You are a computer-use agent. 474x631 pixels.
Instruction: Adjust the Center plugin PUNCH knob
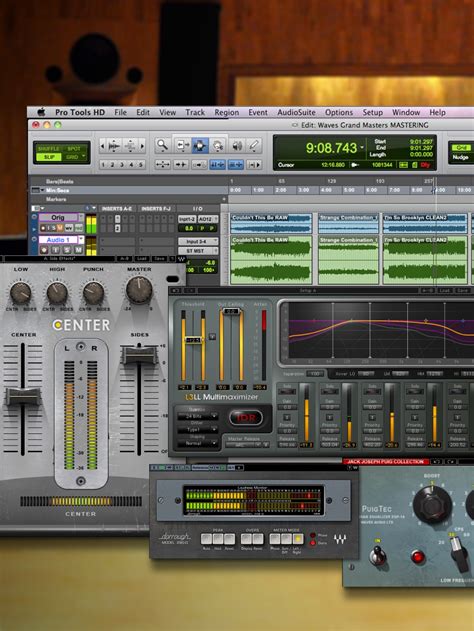93,293
